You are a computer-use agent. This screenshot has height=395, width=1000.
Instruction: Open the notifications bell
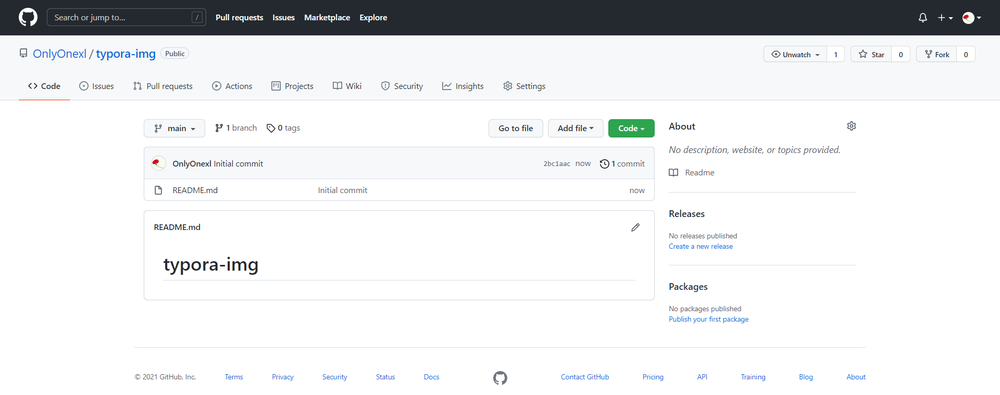(923, 18)
